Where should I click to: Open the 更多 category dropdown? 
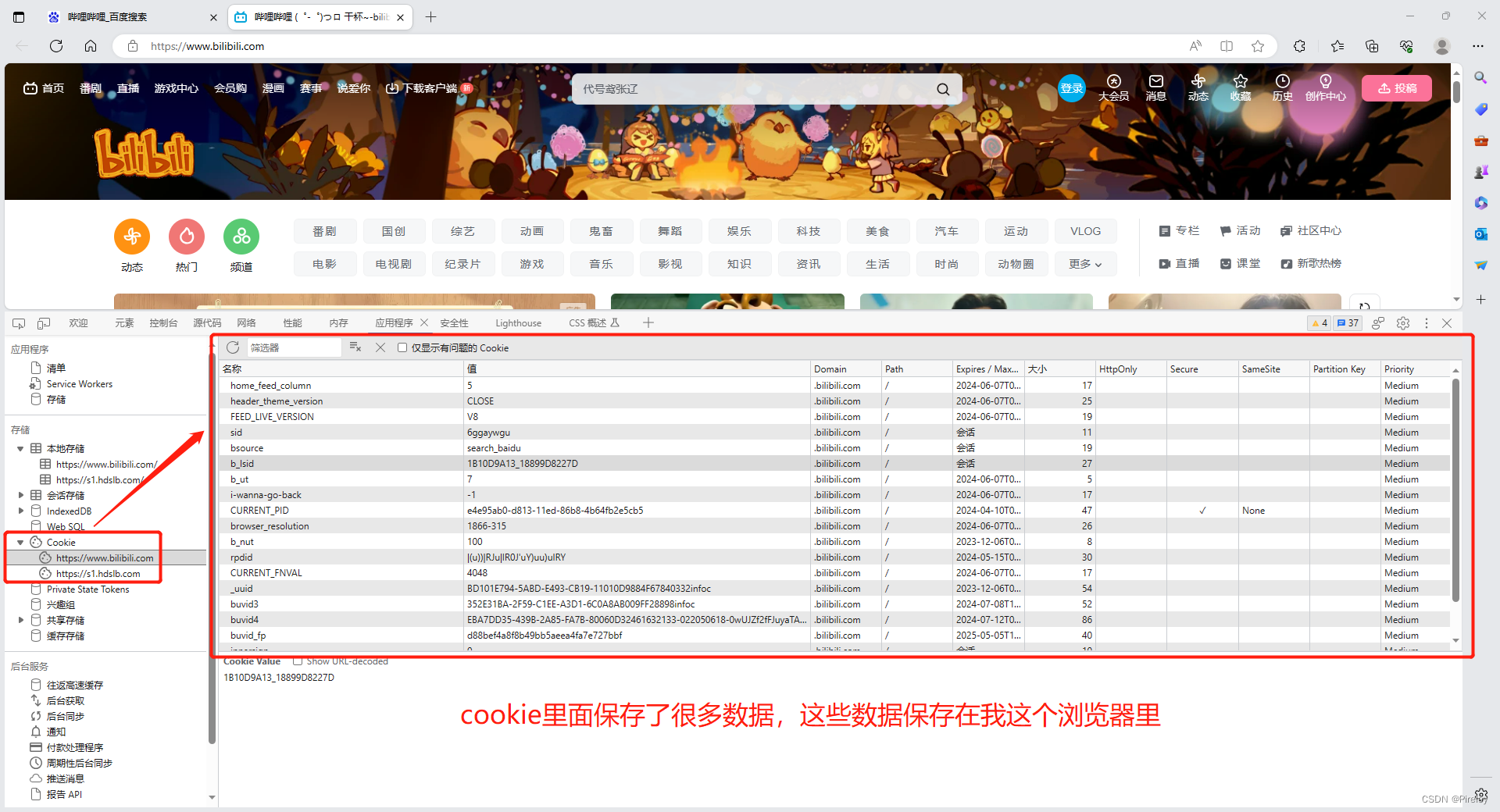point(1085,264)
